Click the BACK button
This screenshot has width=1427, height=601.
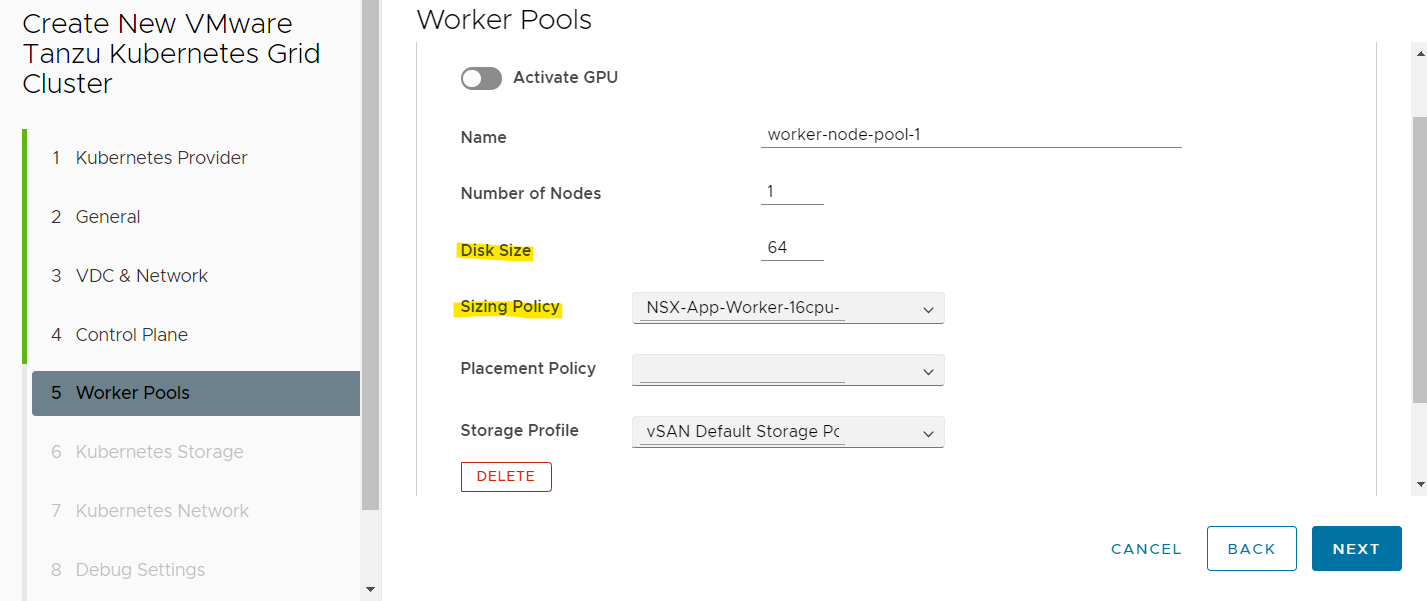point(1252,549)
